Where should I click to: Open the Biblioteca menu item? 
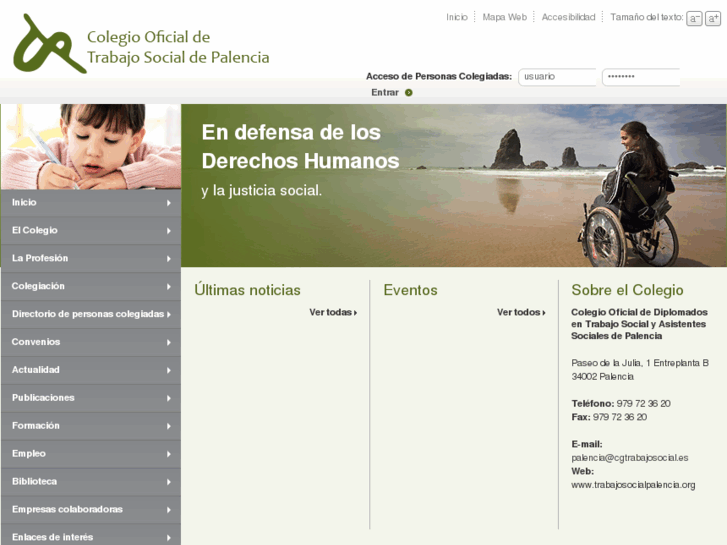click(x=91, y=481)
